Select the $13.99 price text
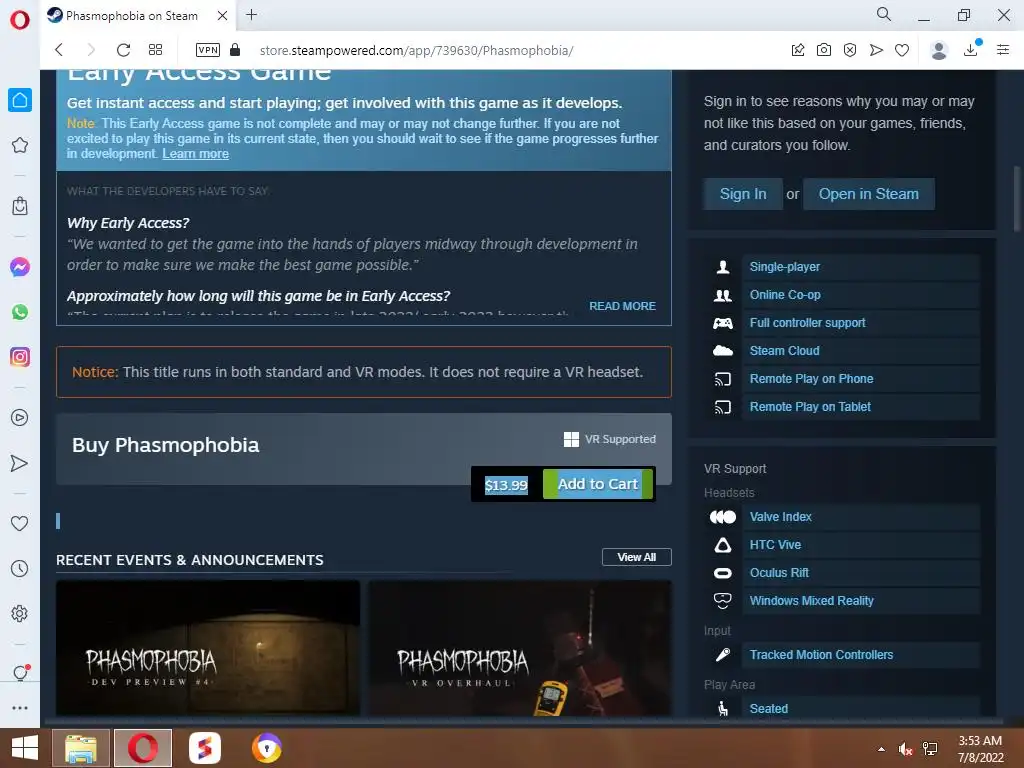This screenshot has height=768, width=1024. 506,485
